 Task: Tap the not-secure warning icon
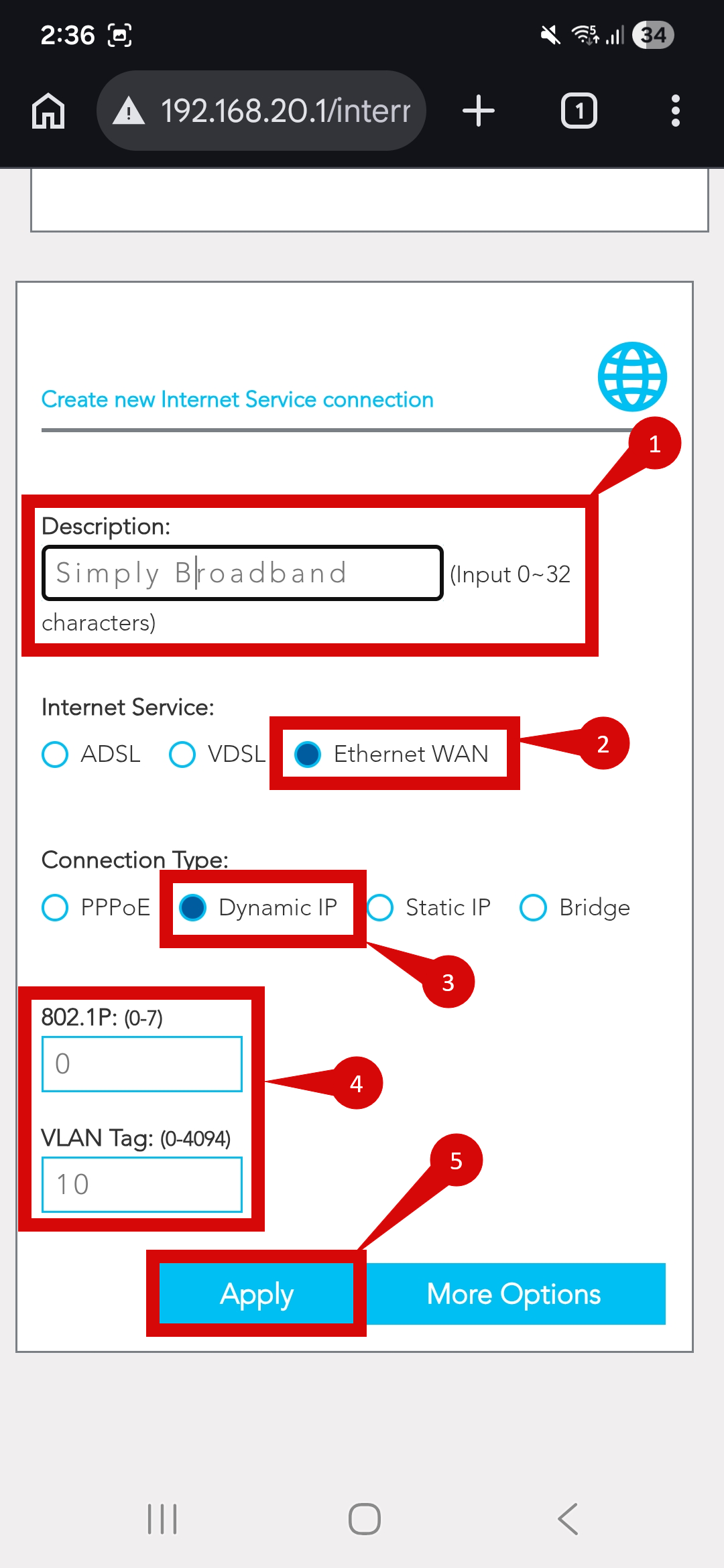pyautogui.click(x=129, y=111)
